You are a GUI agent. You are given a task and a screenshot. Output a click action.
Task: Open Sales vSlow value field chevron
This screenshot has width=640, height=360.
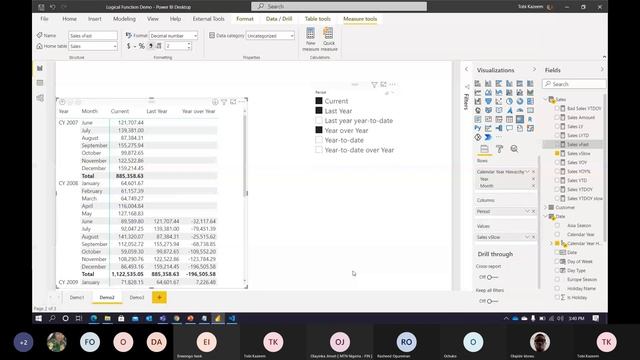coord(527,237)
